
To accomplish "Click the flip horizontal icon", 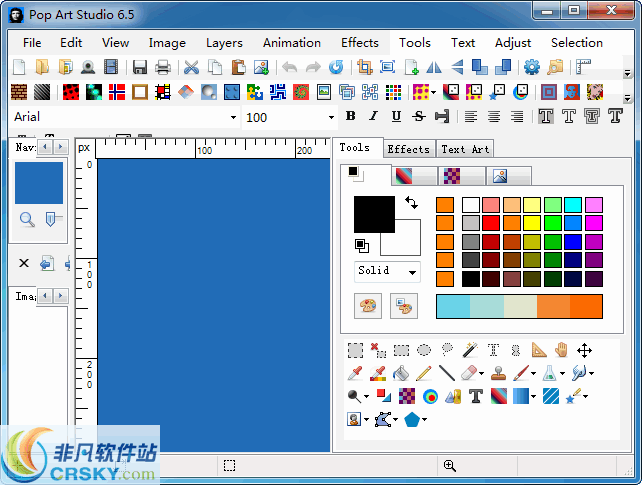I will point(434,67).
